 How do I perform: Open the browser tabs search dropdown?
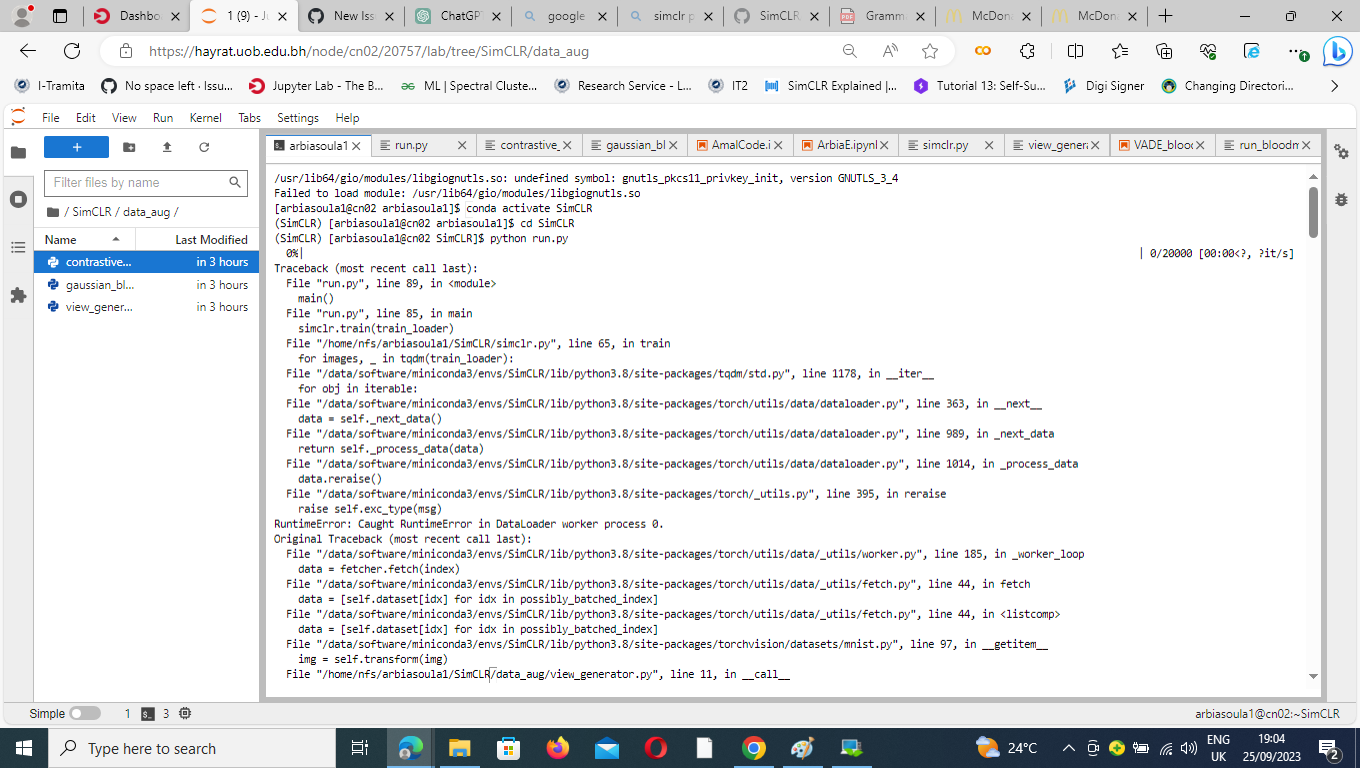click(58, 16)
